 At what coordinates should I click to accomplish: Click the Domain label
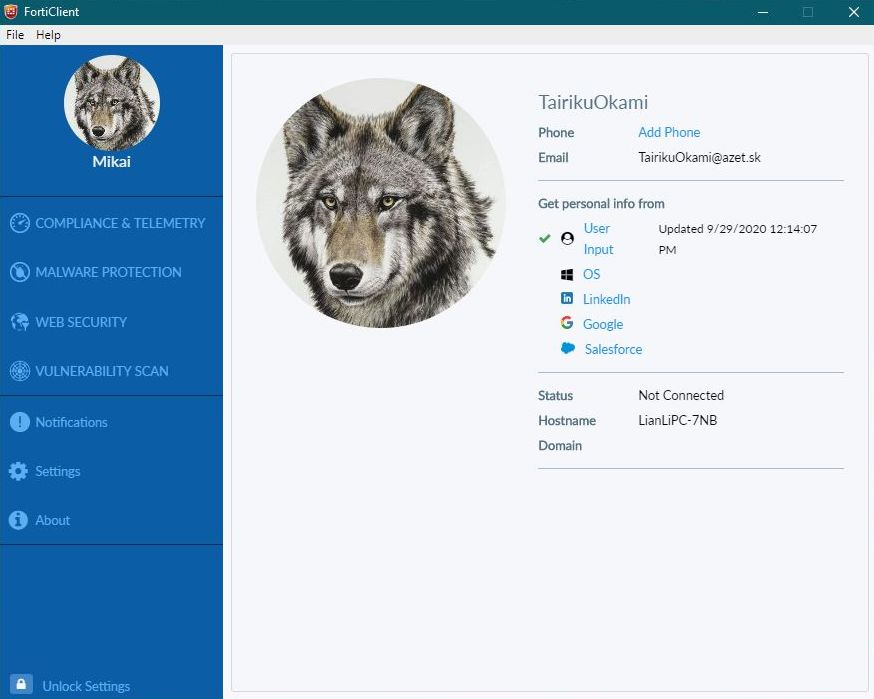pos(560,445)
